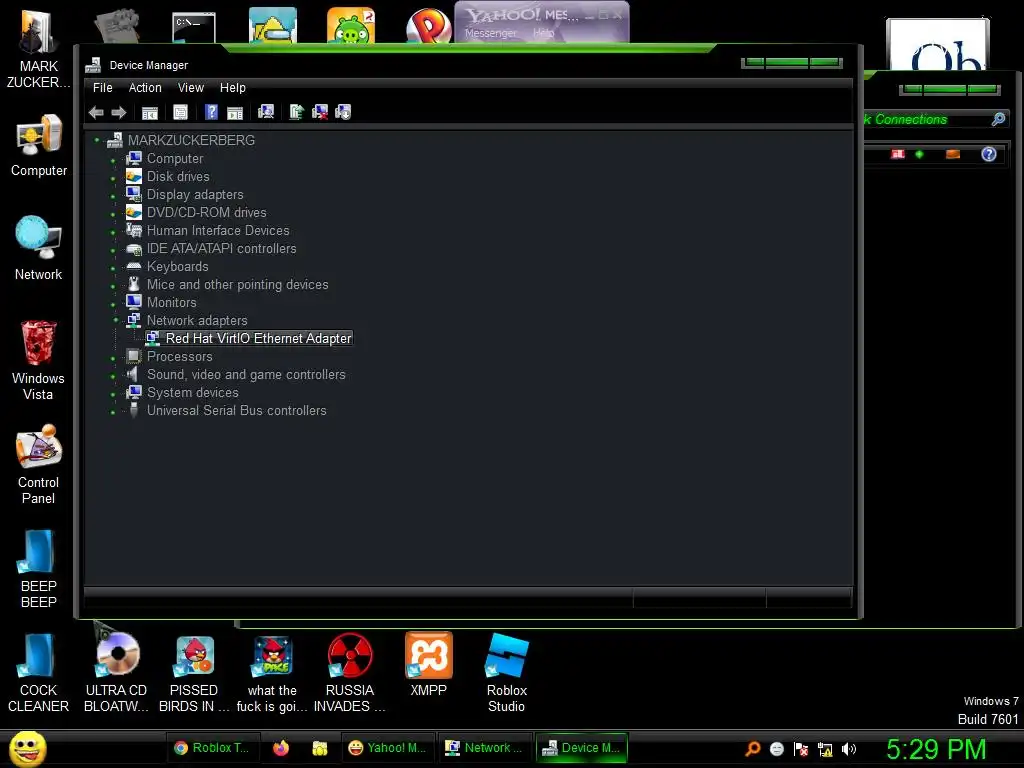Open the ULTRA CD BLOATW... desktop shortcut

tap(116, 671)
